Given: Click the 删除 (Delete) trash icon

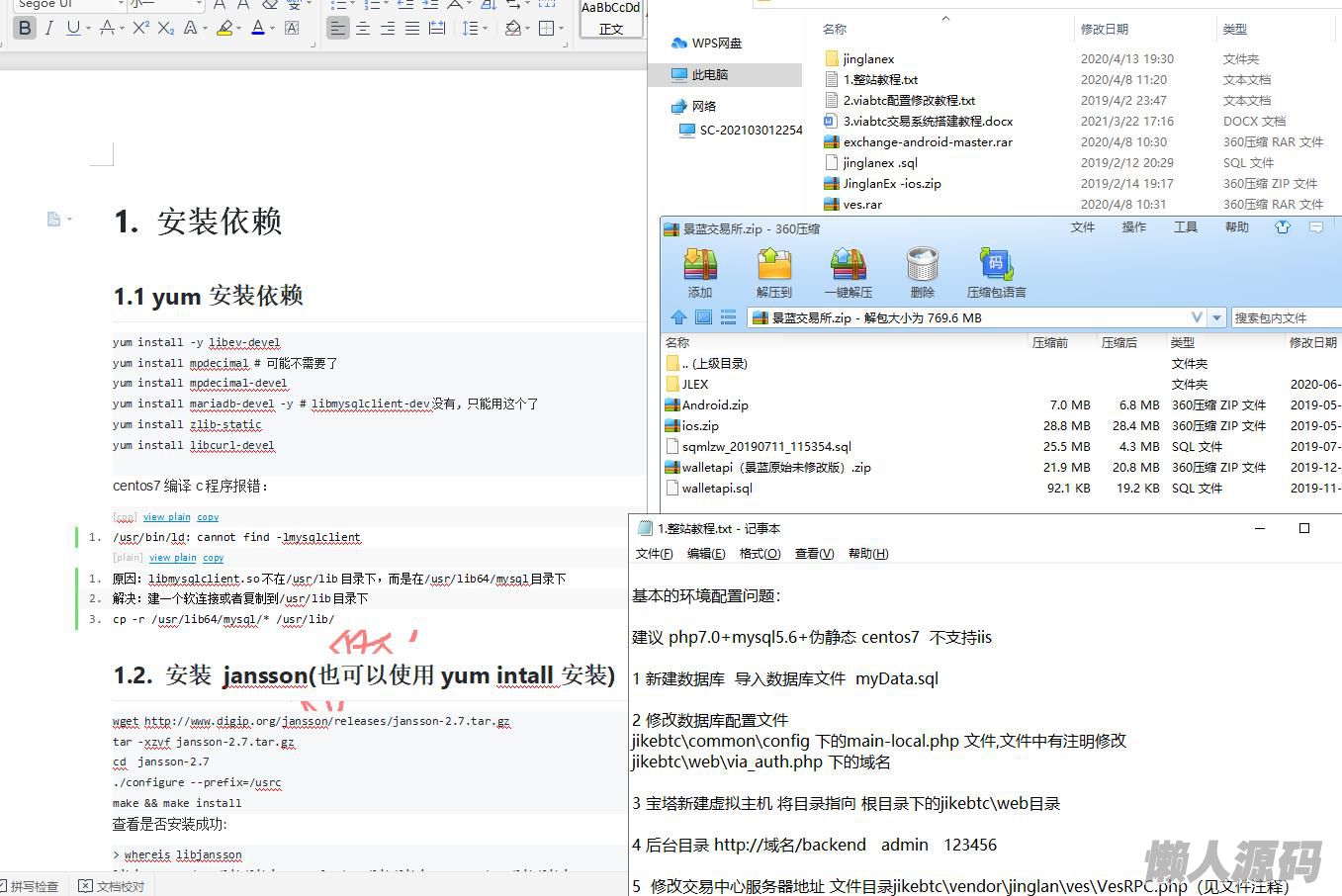Looking at the screenshot, I should (922, 265).
